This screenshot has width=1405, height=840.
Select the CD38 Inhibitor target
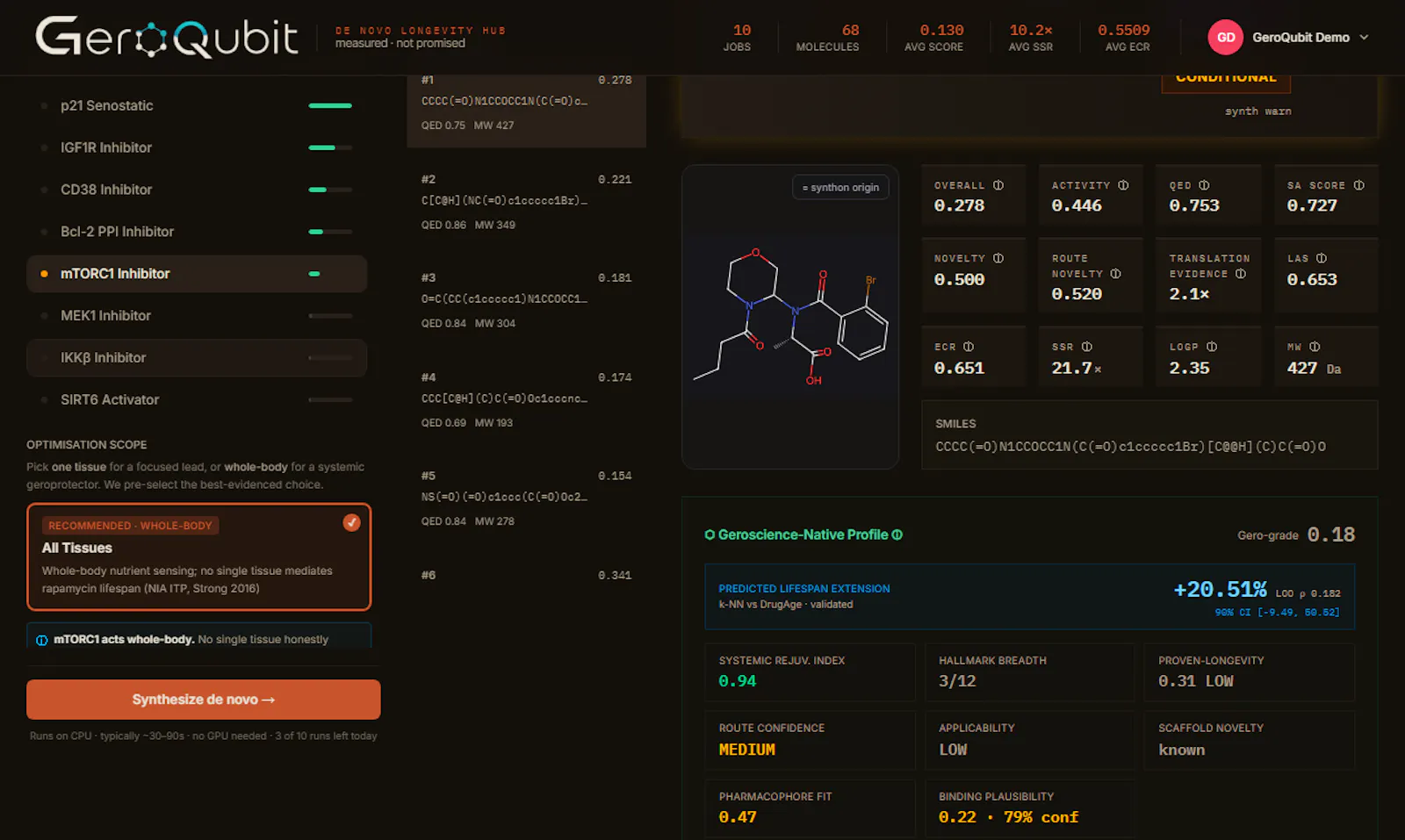197,190
